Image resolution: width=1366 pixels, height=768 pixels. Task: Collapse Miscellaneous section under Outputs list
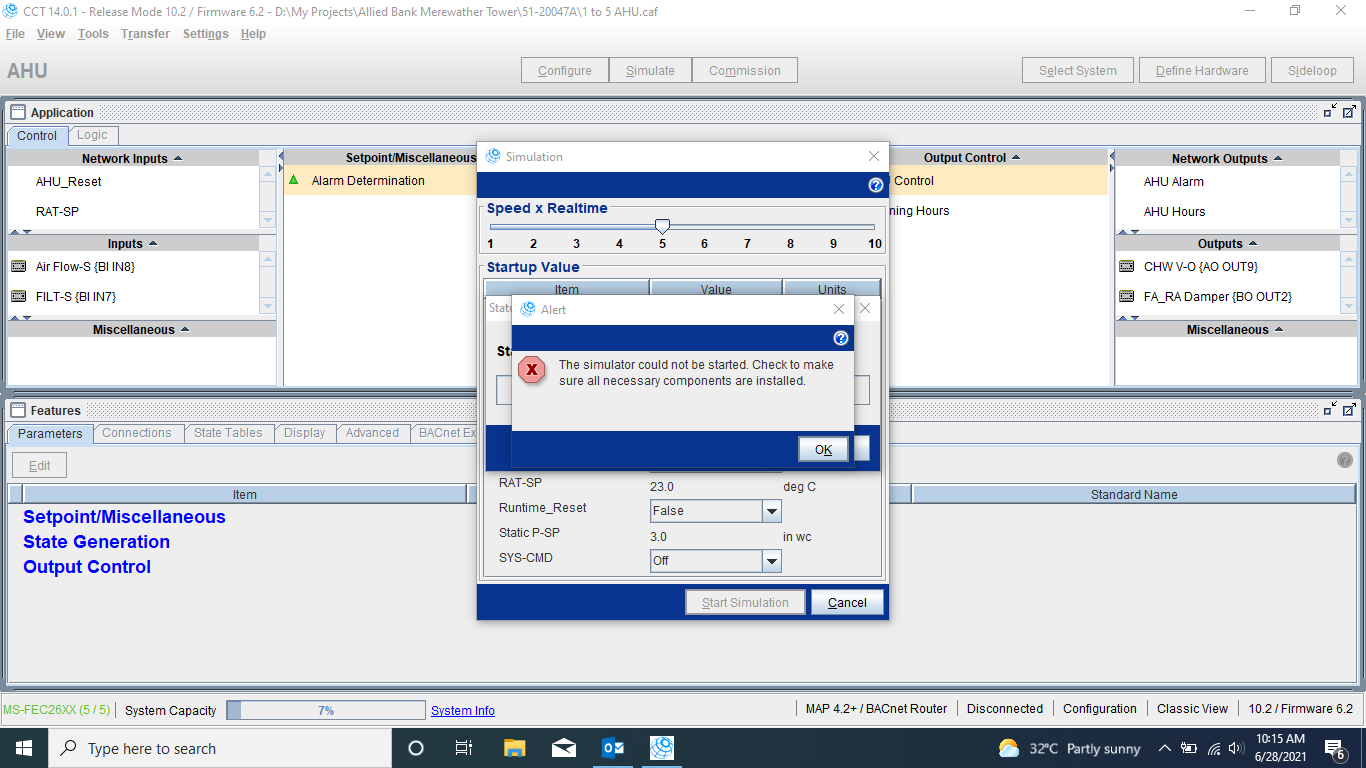click(x=1279, y=329)
